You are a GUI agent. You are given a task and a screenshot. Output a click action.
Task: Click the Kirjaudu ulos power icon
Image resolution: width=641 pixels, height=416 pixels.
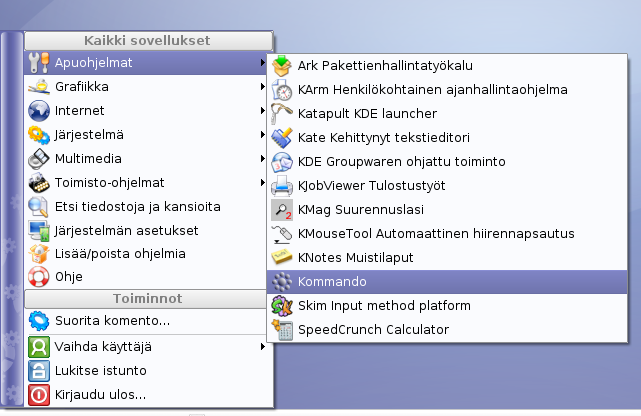pyautogui.click(x=39, y=395)
